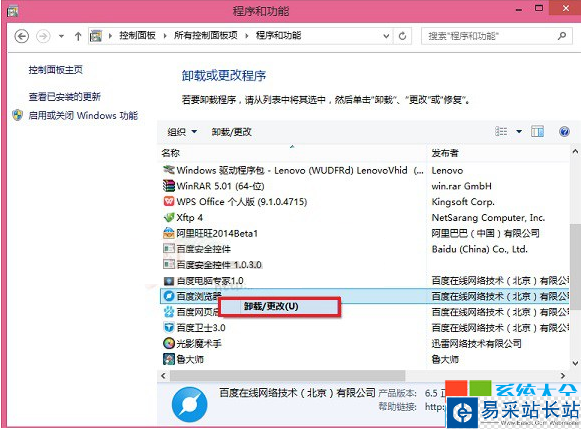
Task: Click publisher cell 迅雷网络技术有限公司
Action: click(476, 343)
